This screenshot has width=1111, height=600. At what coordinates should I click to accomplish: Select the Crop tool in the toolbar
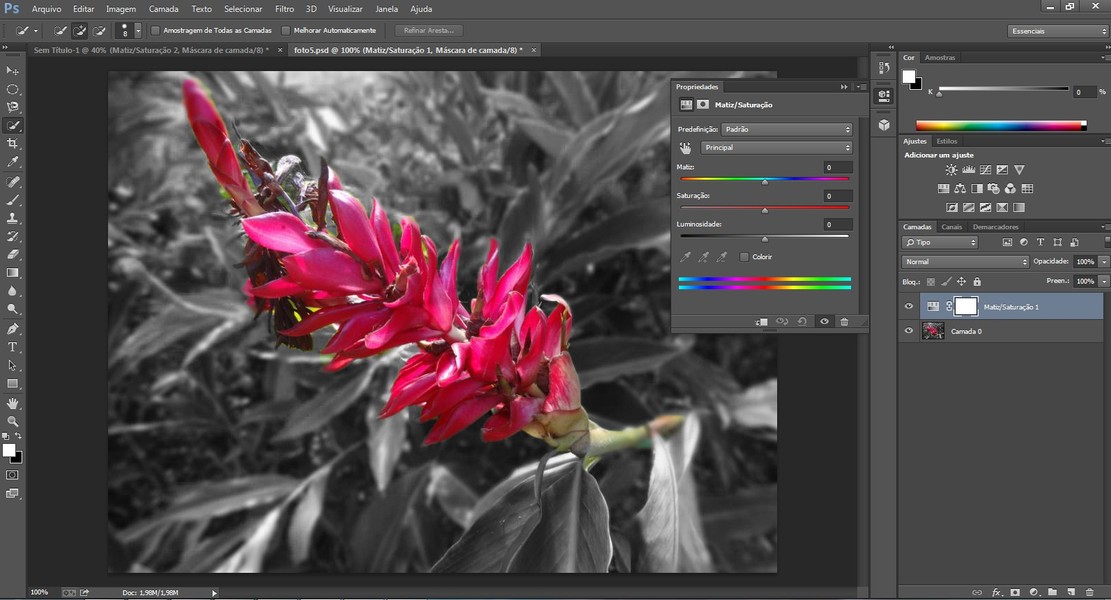coord(13,144)
